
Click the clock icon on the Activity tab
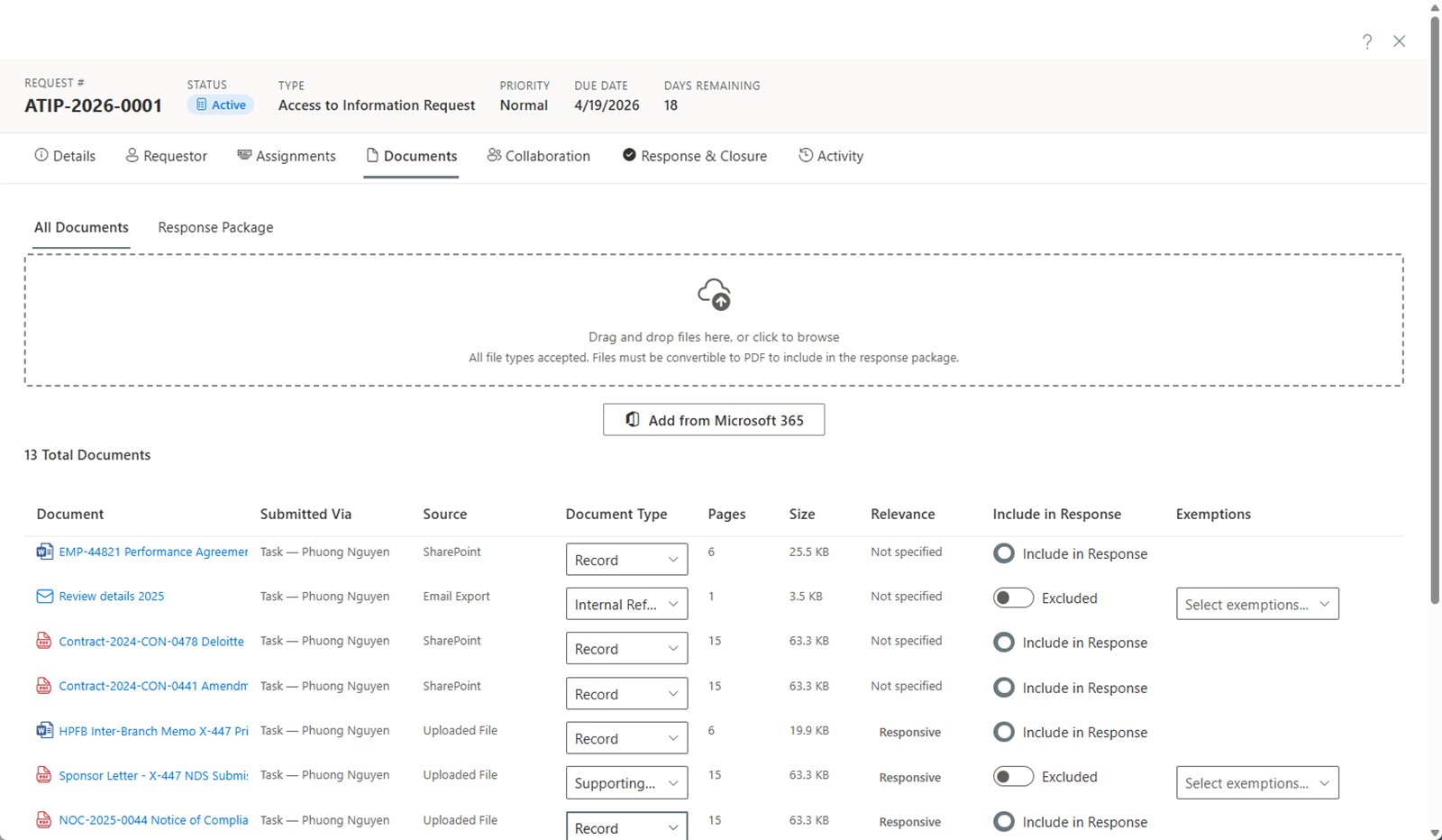tap(805, 155)
